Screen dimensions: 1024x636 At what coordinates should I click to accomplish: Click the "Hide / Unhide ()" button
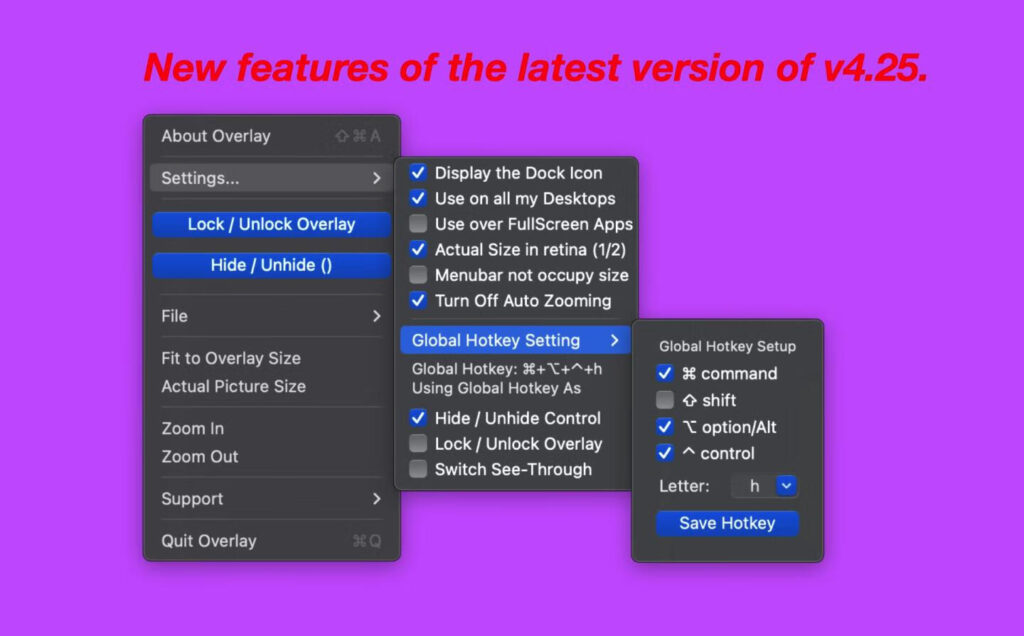tap(270, 266)
